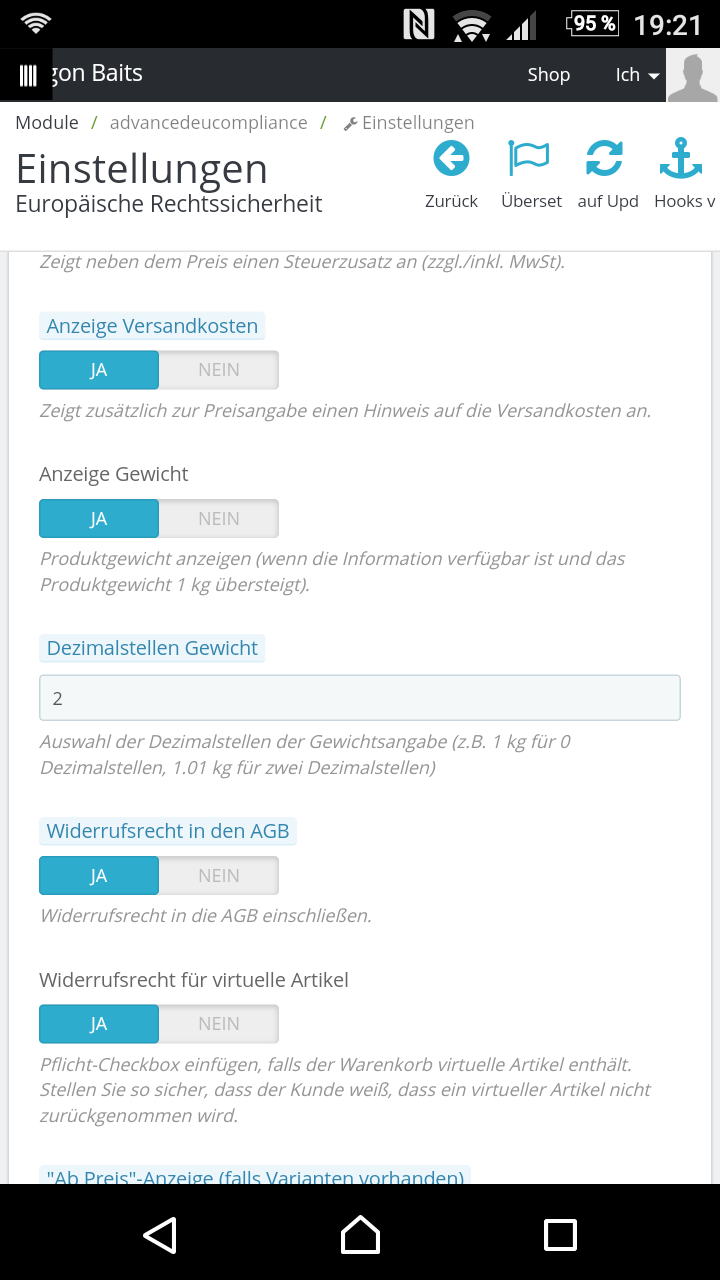The height and width of the screenshot is (1280, 720).
Task: Open the sidebar menu bars icon
Action: [x=28, y=75]
